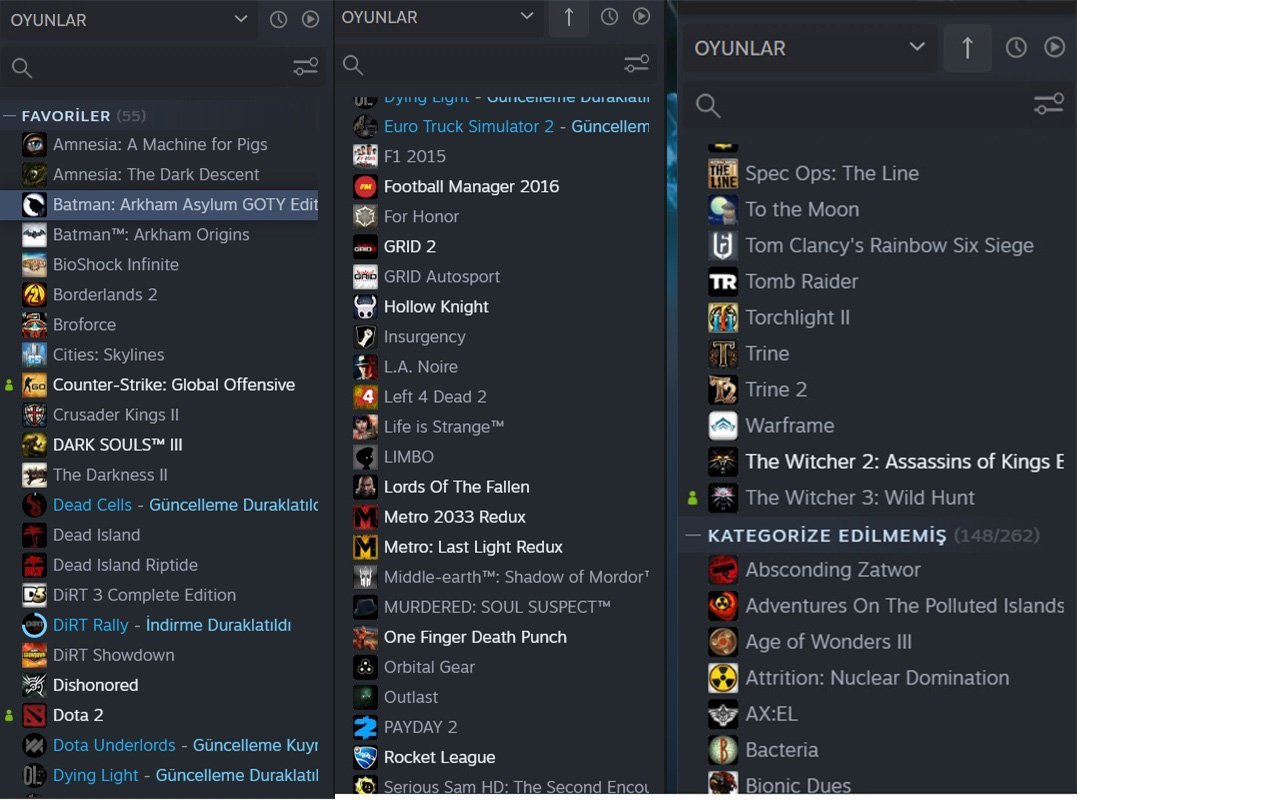Click the recent clock icon in left panel
Viewport: 1280px width, 800px height.
click(279, 19)
